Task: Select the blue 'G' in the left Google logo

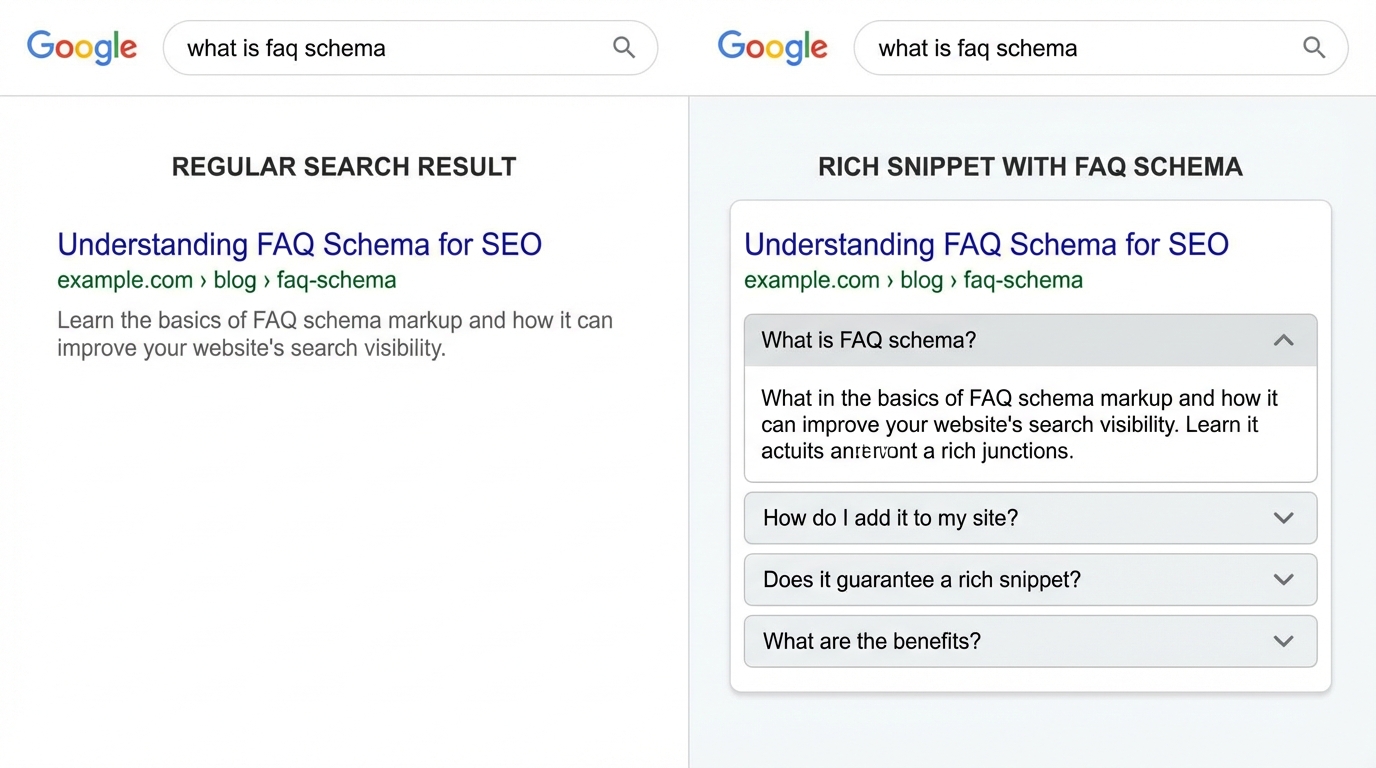Action: (42, 47)
